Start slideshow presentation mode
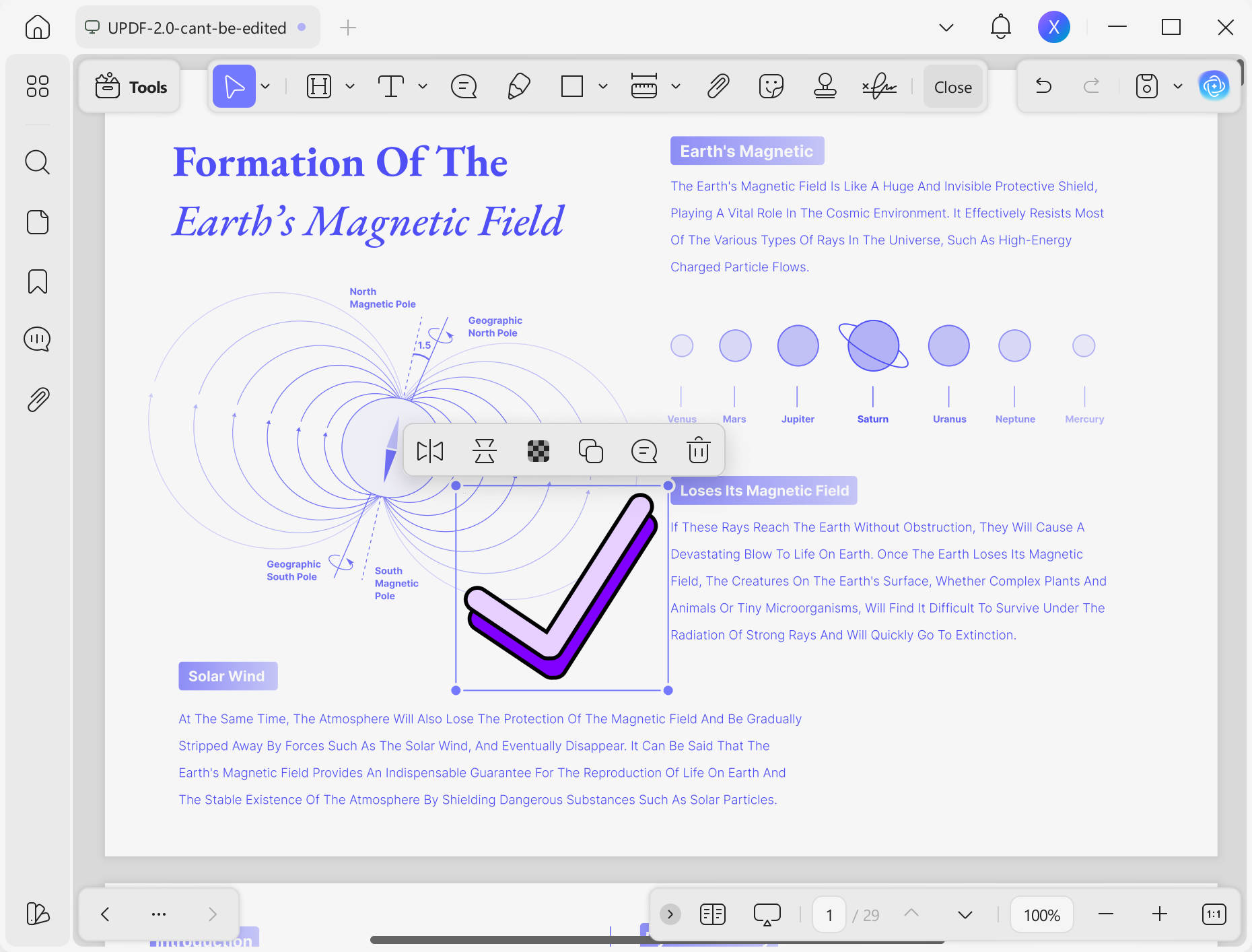Viewport: 1252px width, 952px height. 767,914
